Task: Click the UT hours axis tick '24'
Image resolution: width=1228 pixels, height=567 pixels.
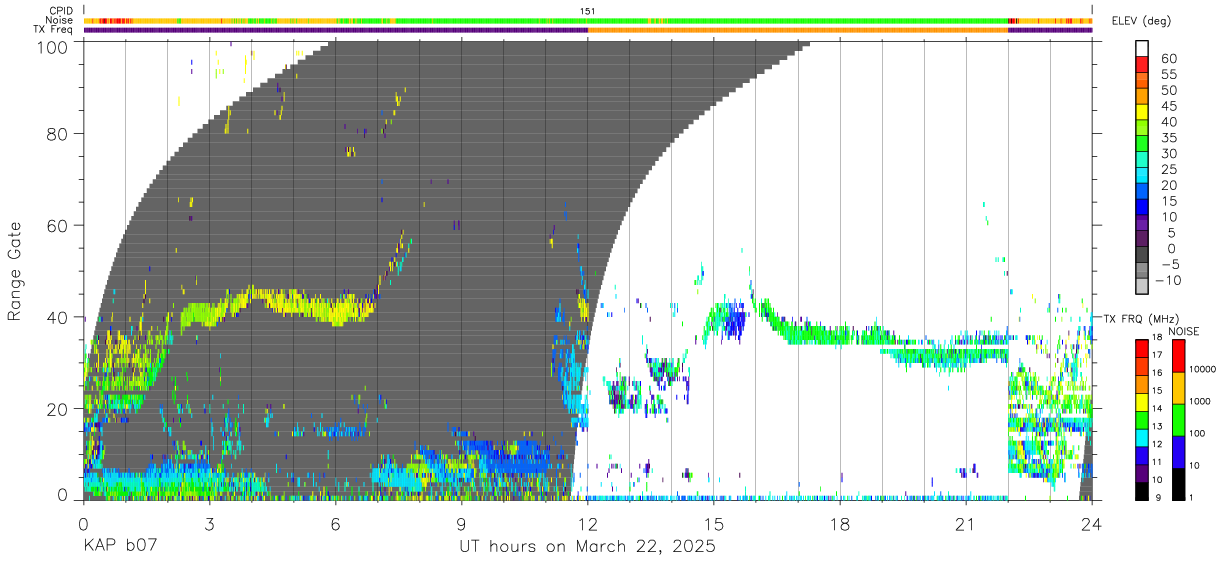Action: click(1091, 523)
